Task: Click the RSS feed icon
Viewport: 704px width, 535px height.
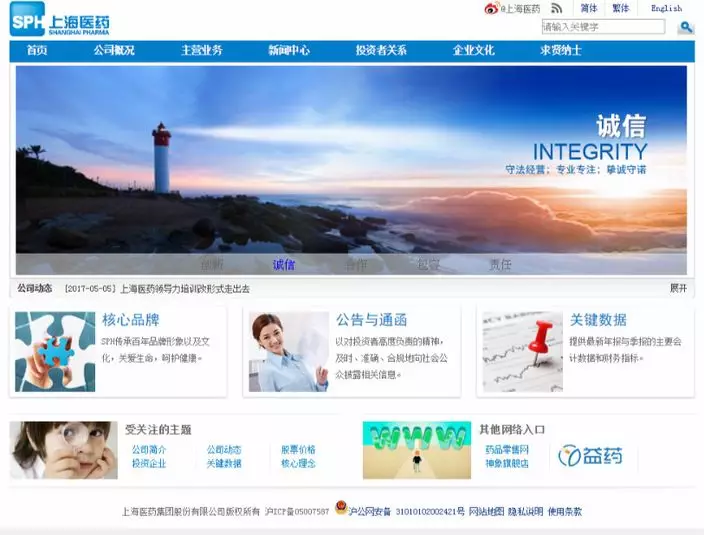Action: [x=557, y=9]
